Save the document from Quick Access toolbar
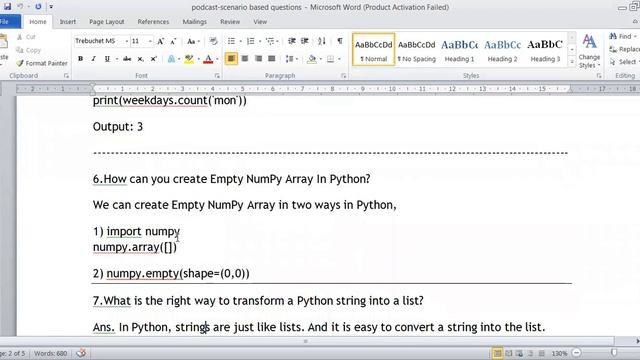The width and height of the screenshot is (640, 360). click(x=7, y=7)
